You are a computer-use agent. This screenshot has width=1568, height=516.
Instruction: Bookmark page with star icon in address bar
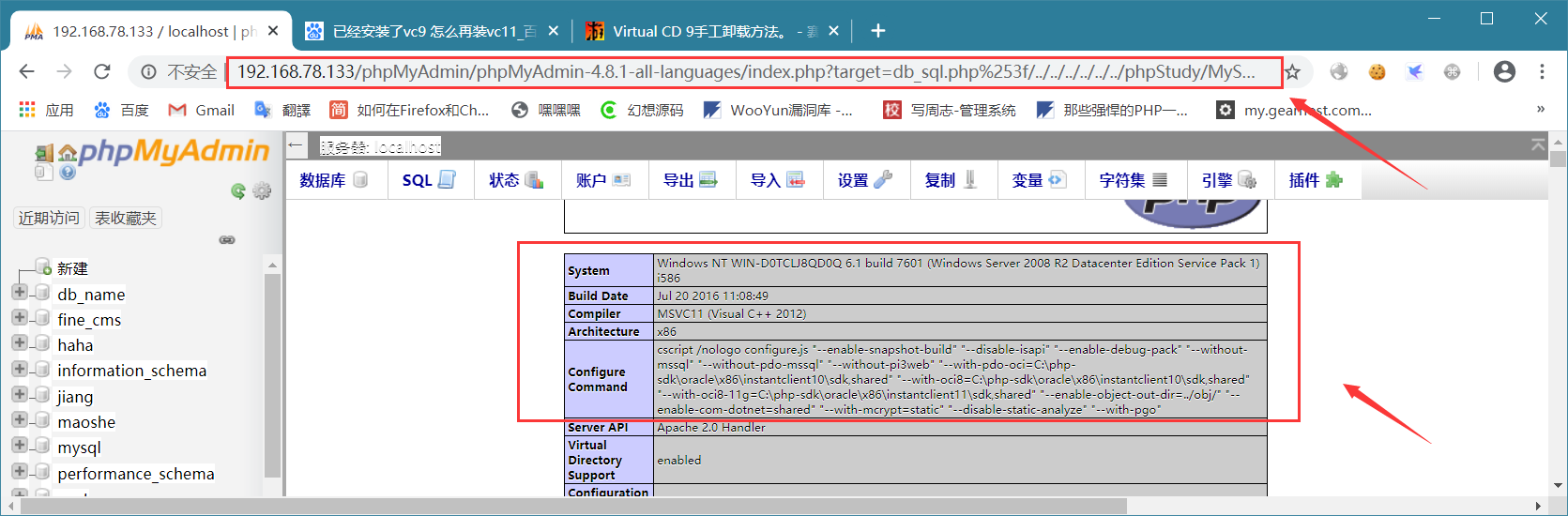pyautogui.click(x=1293, y=72)
